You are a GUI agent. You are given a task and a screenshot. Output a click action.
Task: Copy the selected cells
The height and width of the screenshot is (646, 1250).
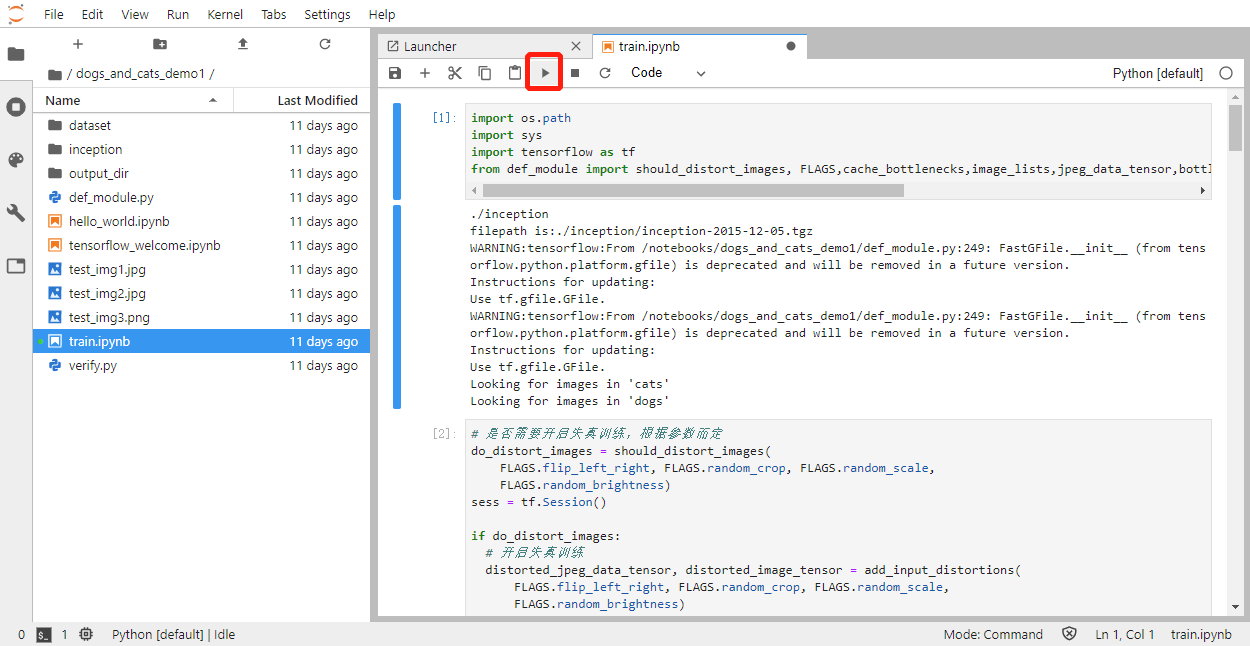[x=485, y=72]
